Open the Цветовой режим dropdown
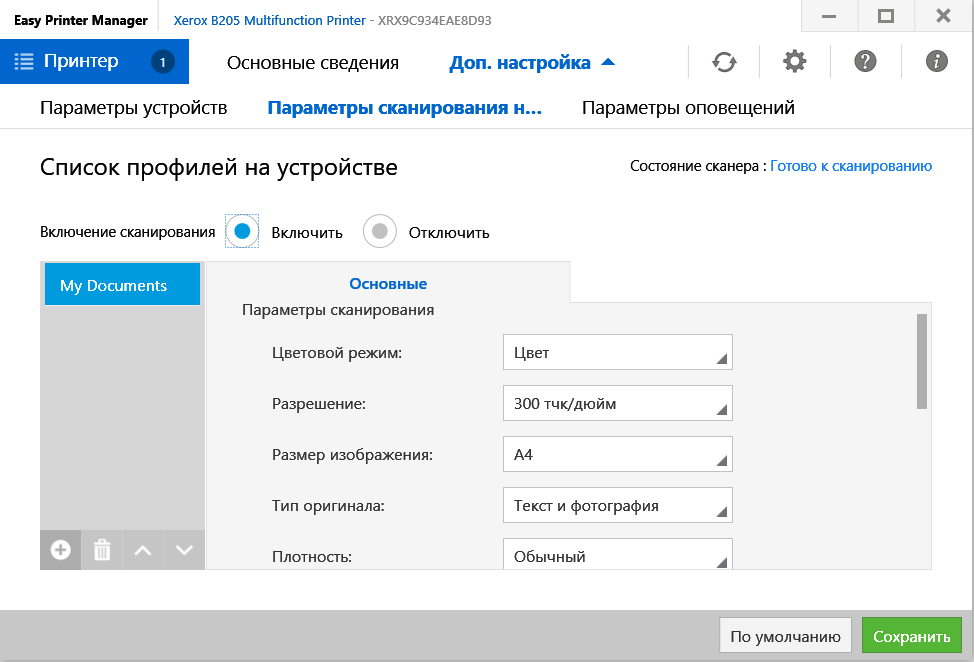 pos(617,353)
